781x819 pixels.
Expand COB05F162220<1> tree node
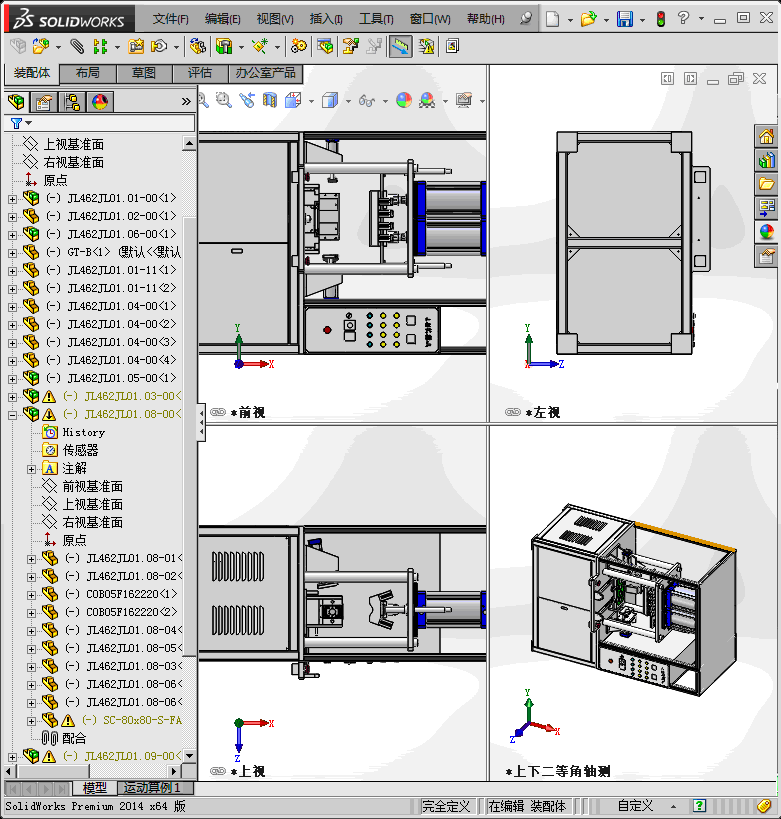click(x=31, y=595)
